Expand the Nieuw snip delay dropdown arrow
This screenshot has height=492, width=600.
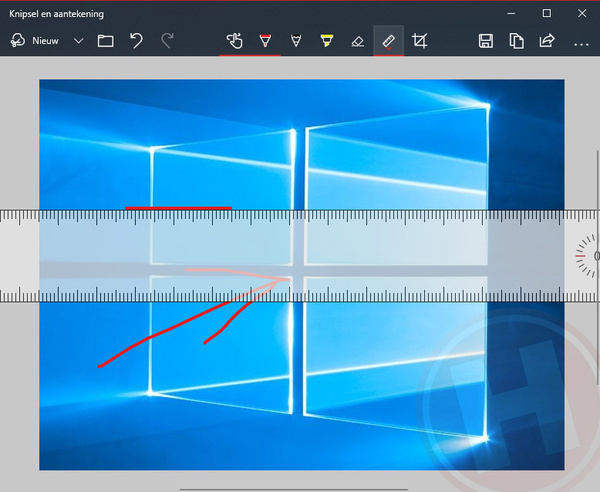(x=78, y=41)
